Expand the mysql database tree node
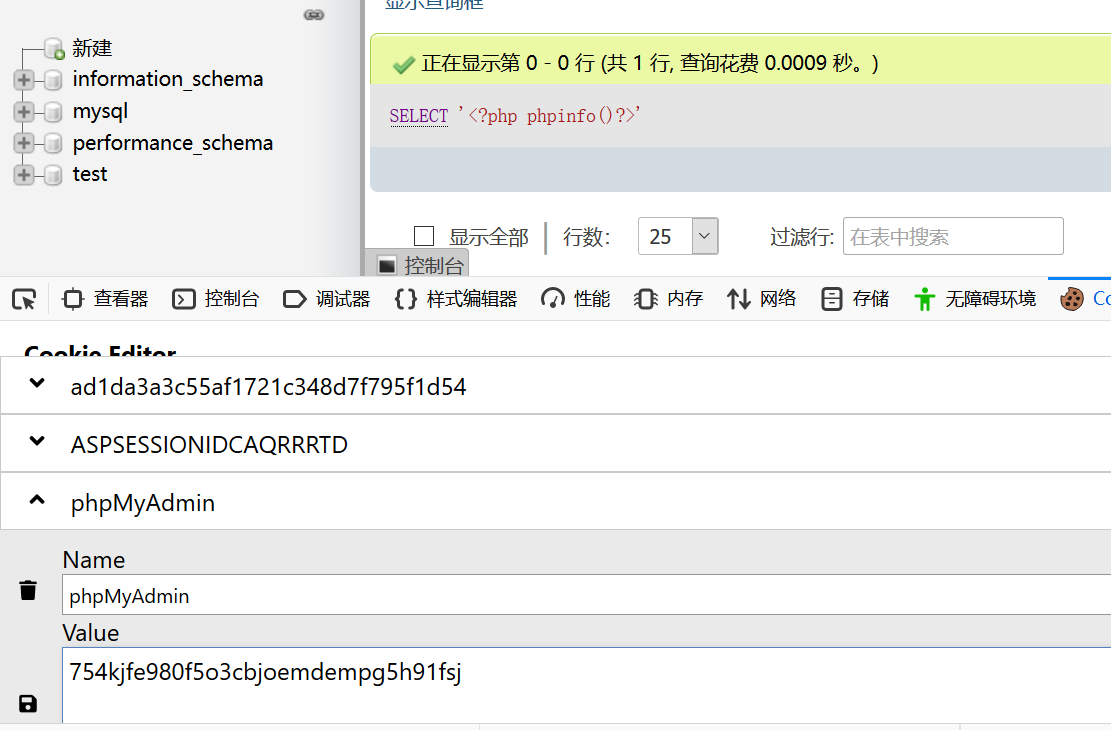This screenshot has width=1111, height=730. click(24, 112)
